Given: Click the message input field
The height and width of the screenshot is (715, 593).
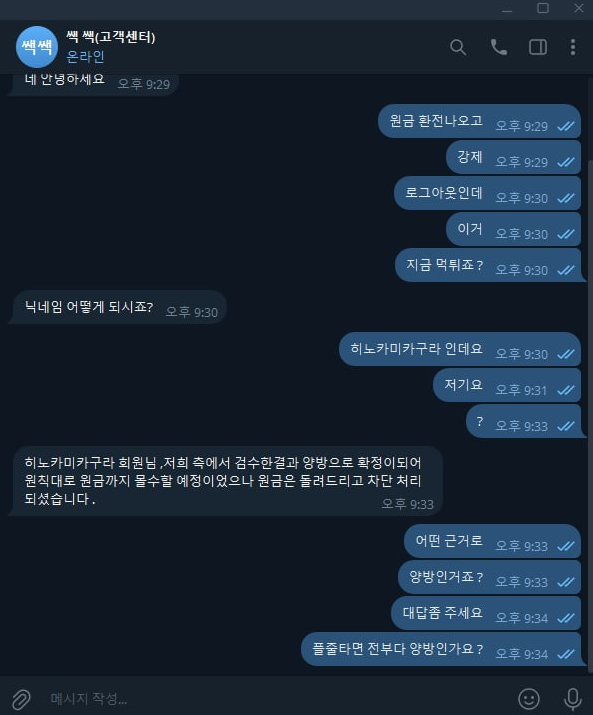Looking at the screenshot, I should [274, 698].
